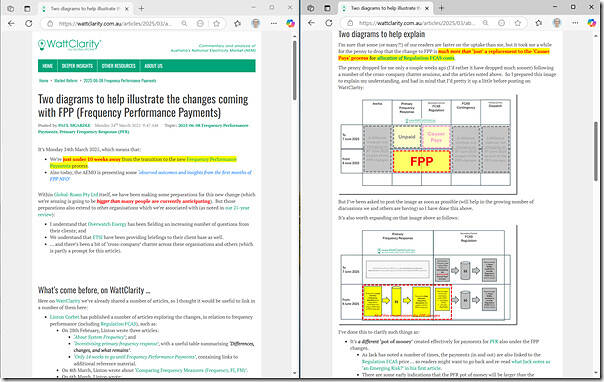Add page to favorites in right window

tap(518, 23)
